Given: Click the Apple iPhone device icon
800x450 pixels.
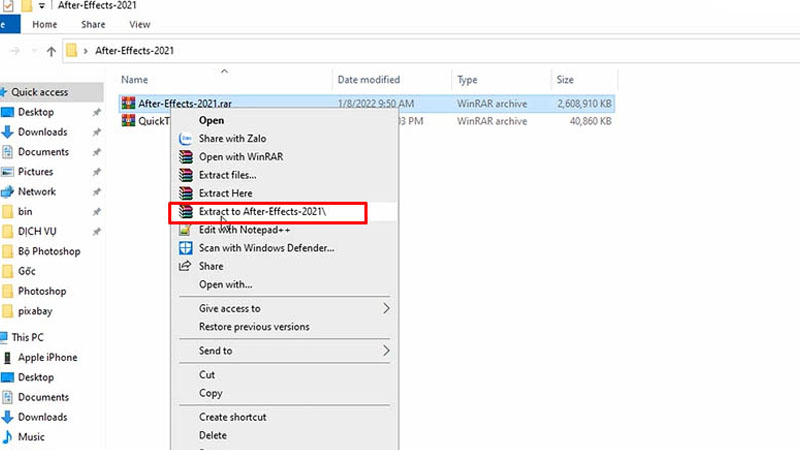Looking at the screenshot, I should [7, 358].
